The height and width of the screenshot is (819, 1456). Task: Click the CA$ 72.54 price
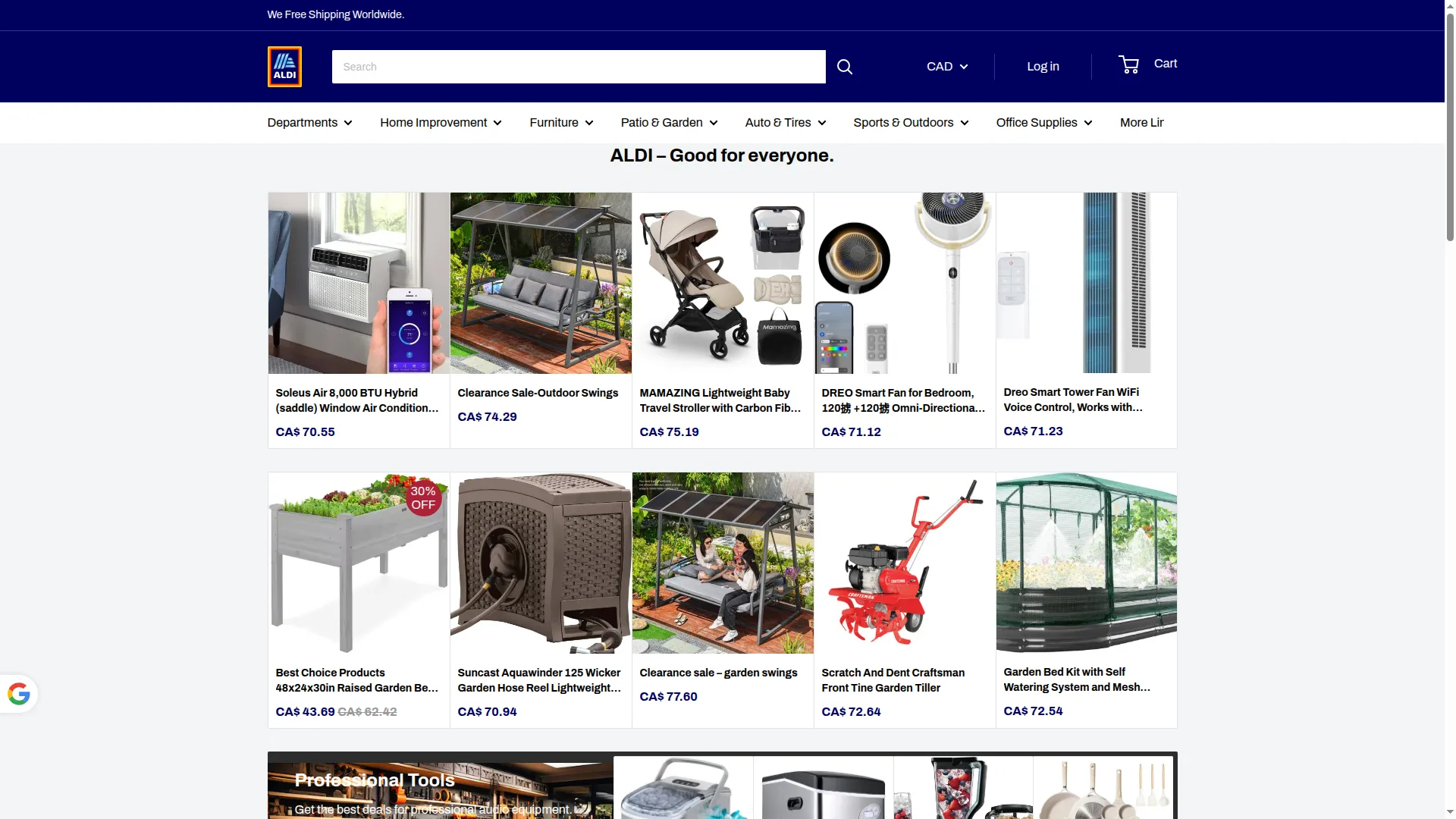click(1033, 711)
